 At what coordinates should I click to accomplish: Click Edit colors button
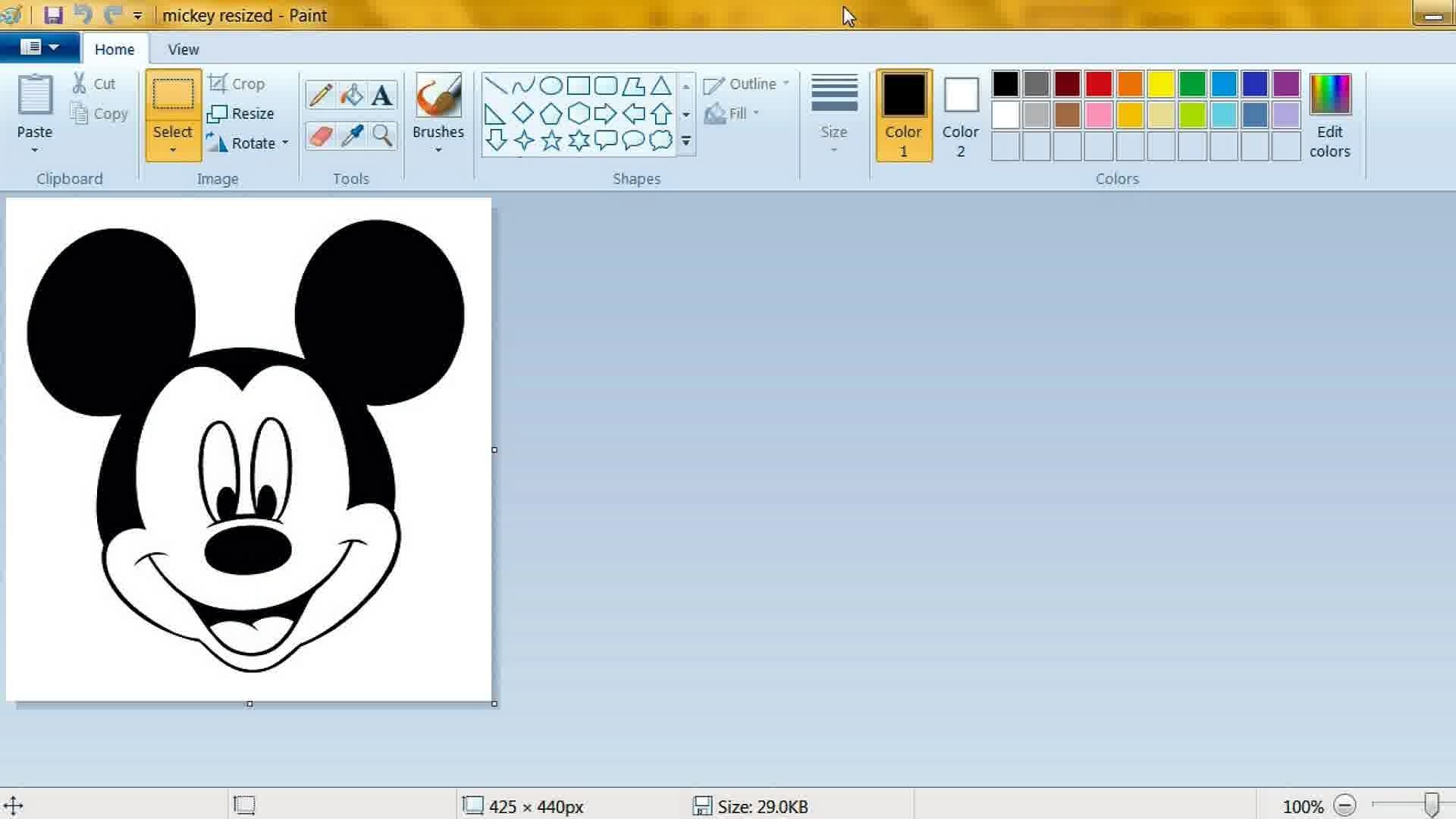[x=1329, y=113]
